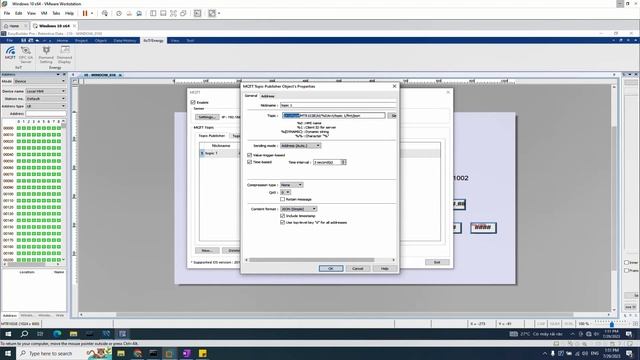Click the Topic input field
Viewport: 640px width, 360px height.
[333, 116]
